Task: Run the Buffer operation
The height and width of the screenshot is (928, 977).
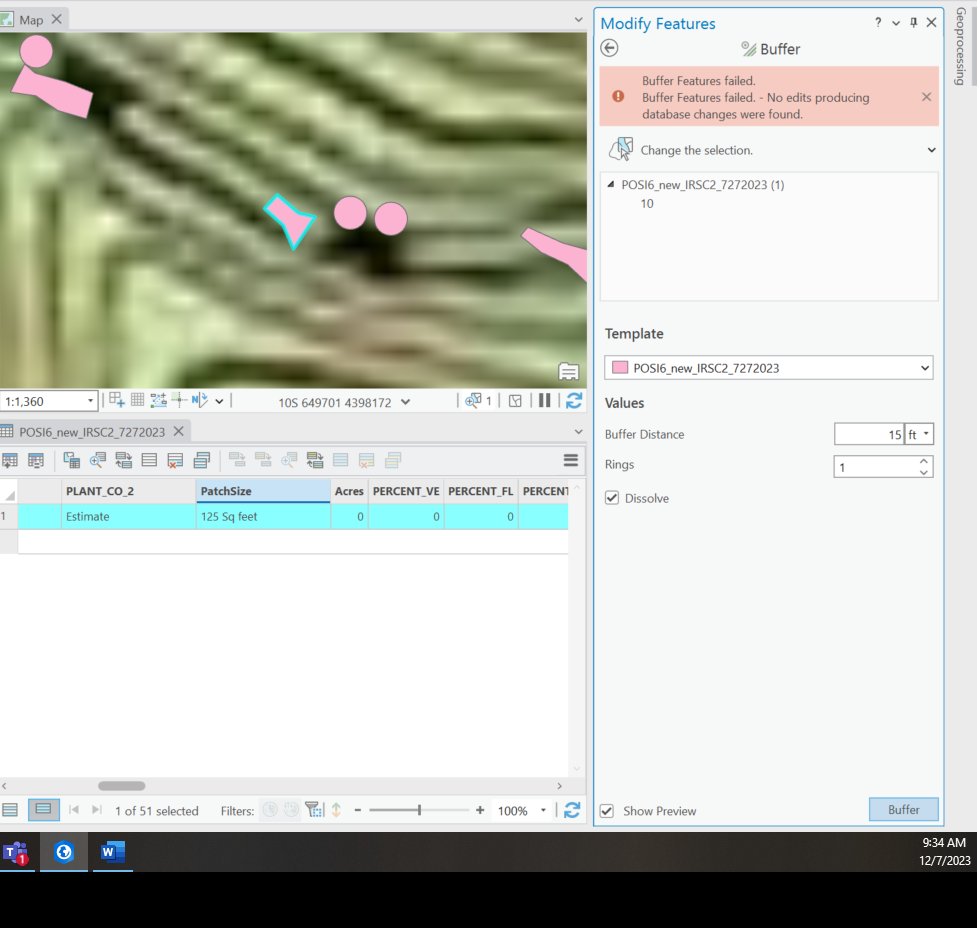Action: [x=902, y=809]
